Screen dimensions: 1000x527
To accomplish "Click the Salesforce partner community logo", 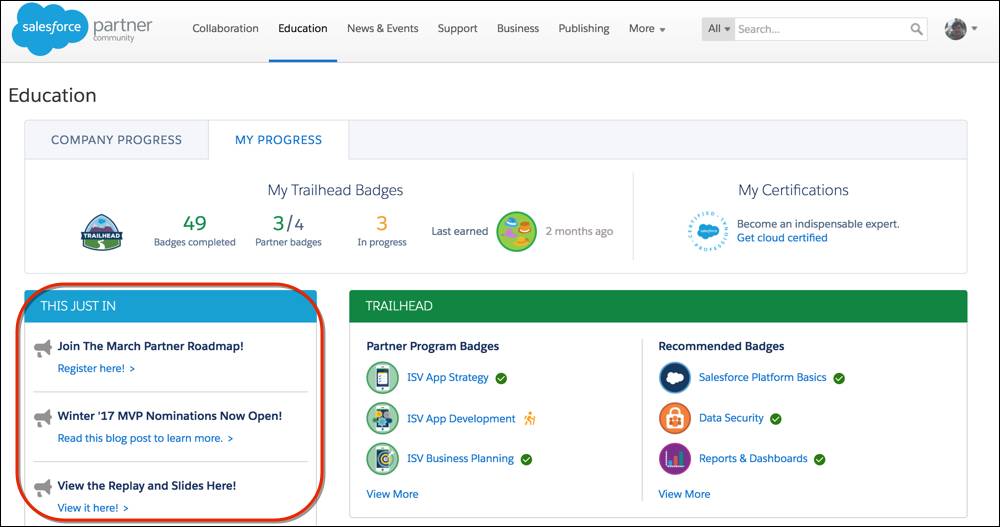I will [82, 29].
